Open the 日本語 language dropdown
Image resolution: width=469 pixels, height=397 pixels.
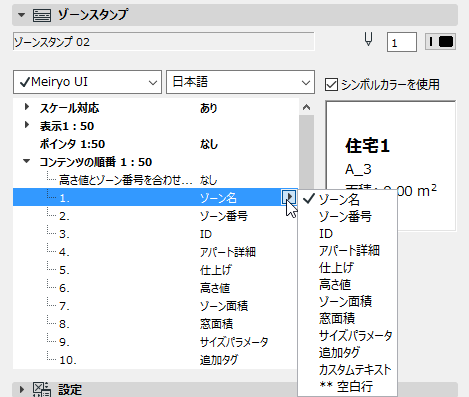[x=240, y=82]
